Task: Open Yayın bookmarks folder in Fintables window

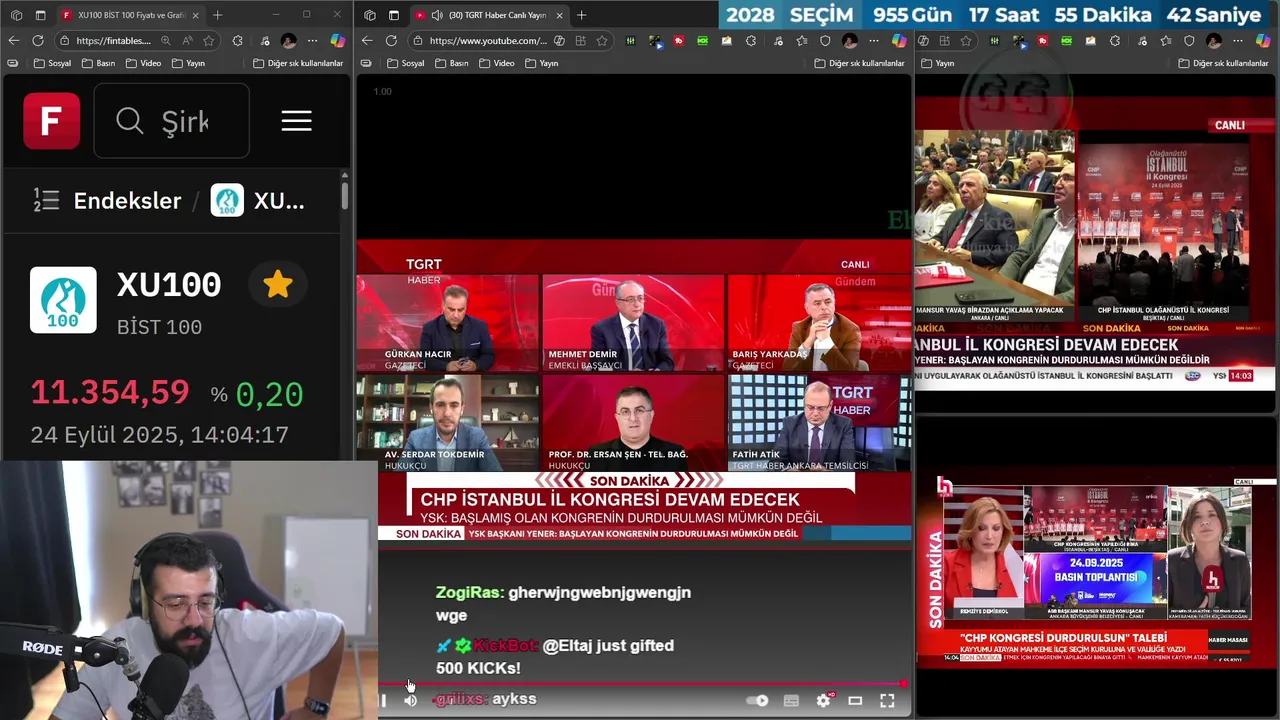Action: pyautogui.click(x=188, y=63)
